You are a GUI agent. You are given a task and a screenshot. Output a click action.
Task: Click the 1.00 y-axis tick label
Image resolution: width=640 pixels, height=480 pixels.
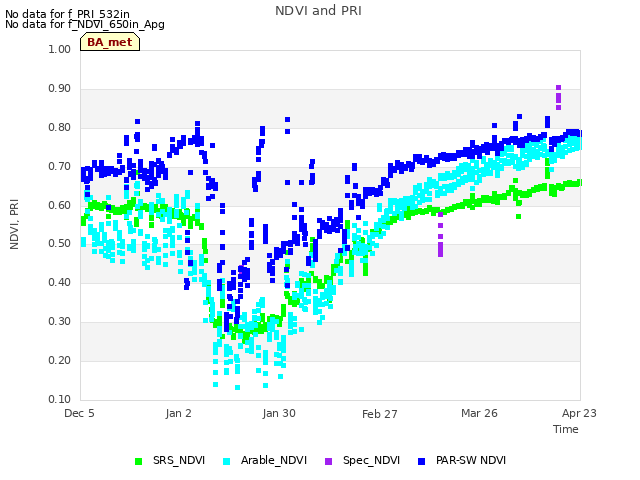click(60, 49)
